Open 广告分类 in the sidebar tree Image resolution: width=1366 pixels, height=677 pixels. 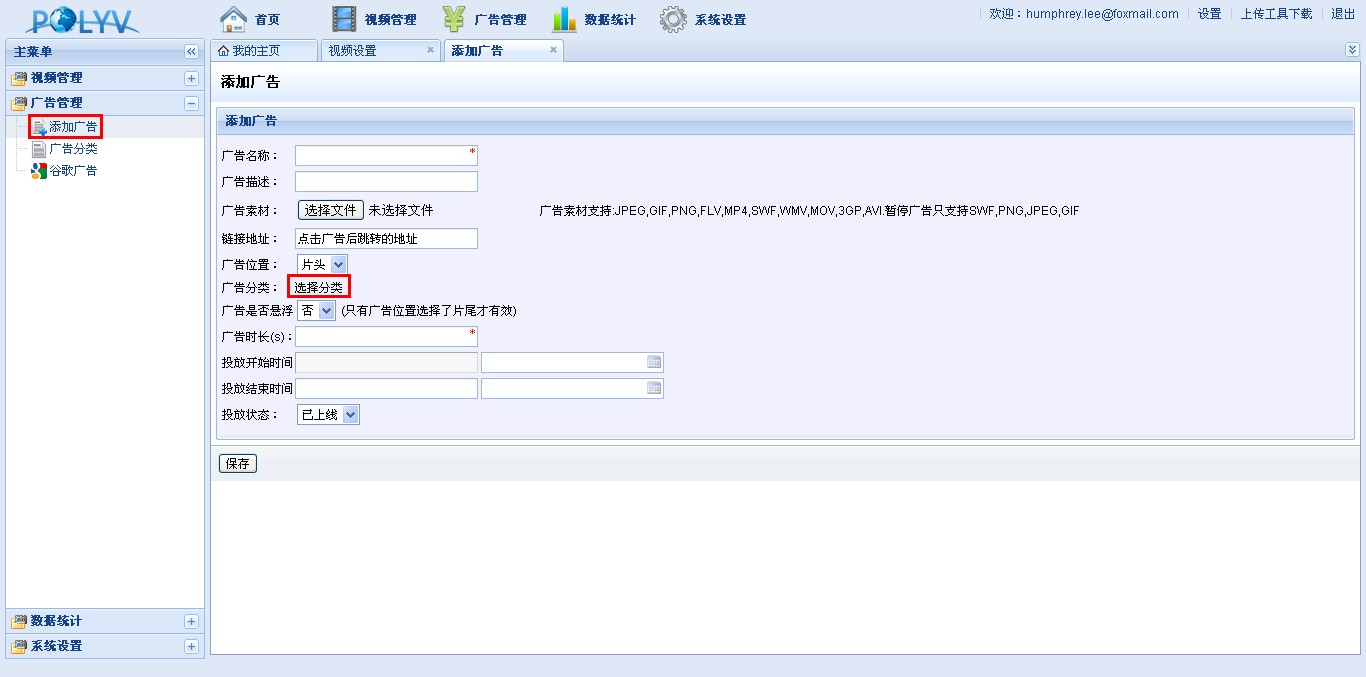click(x=73, y=149)
